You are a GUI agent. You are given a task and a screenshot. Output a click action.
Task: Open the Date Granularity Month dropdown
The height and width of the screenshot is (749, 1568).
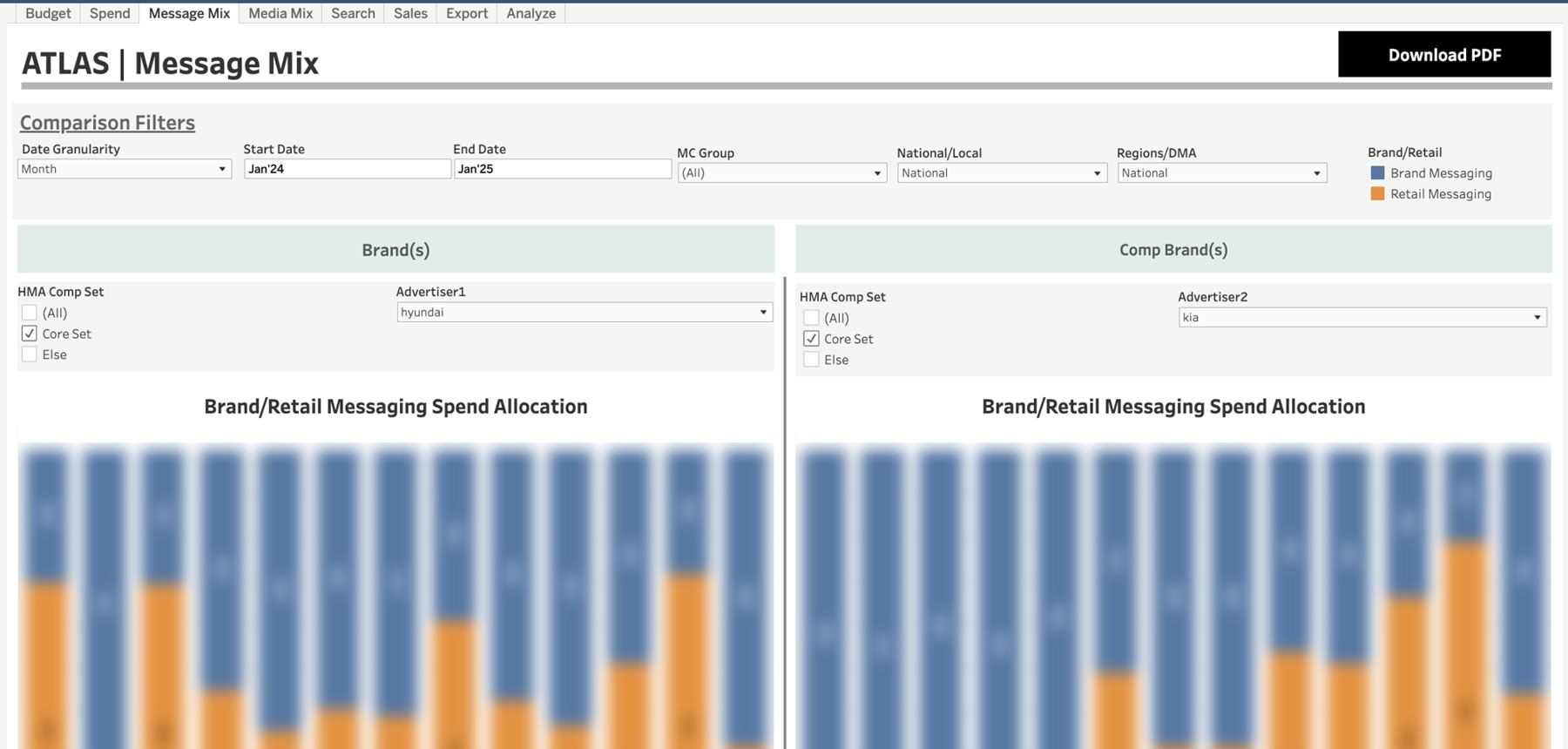point(125,169)
